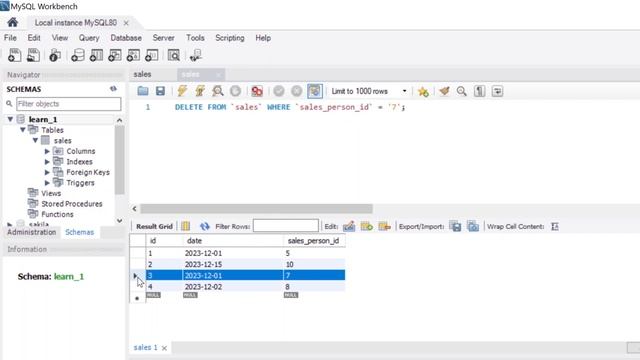Viewport: 640px width, 360px height.
Task: Collapse the Tables node
Action: coord(23,130)
